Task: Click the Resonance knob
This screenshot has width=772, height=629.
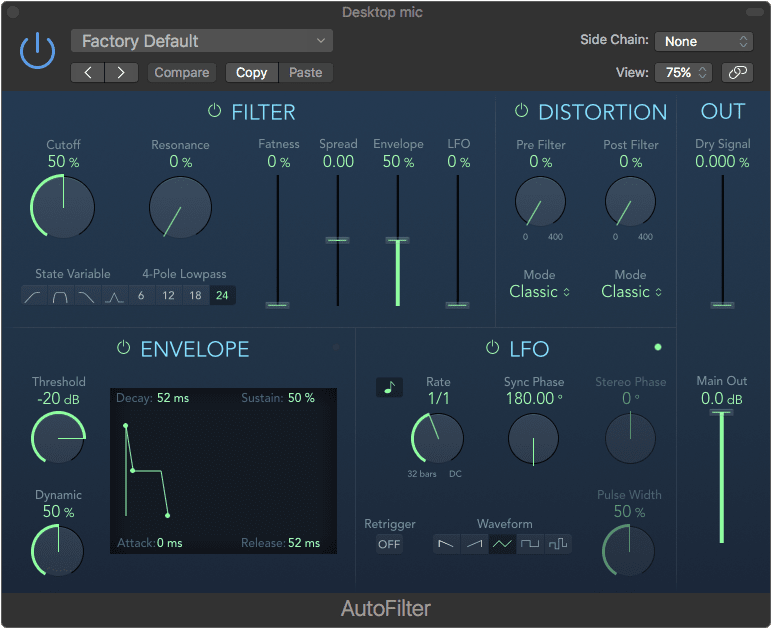Action: pos(180,207)
